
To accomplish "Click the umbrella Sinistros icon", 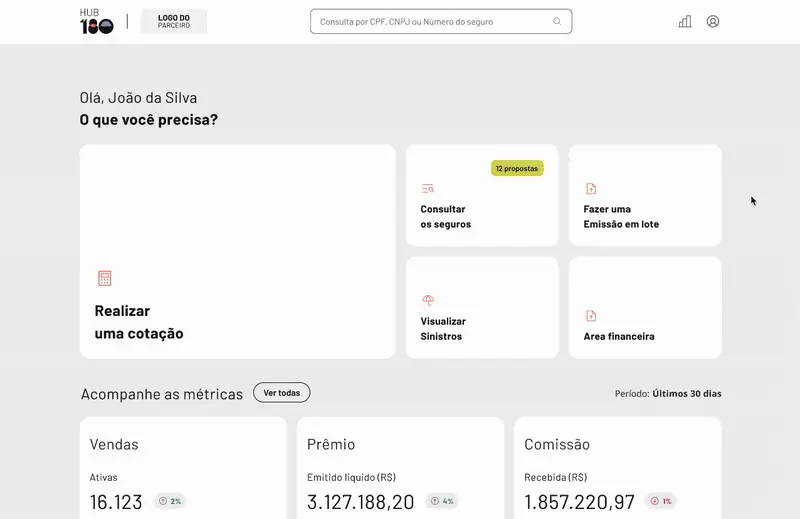I will (428, 300).
